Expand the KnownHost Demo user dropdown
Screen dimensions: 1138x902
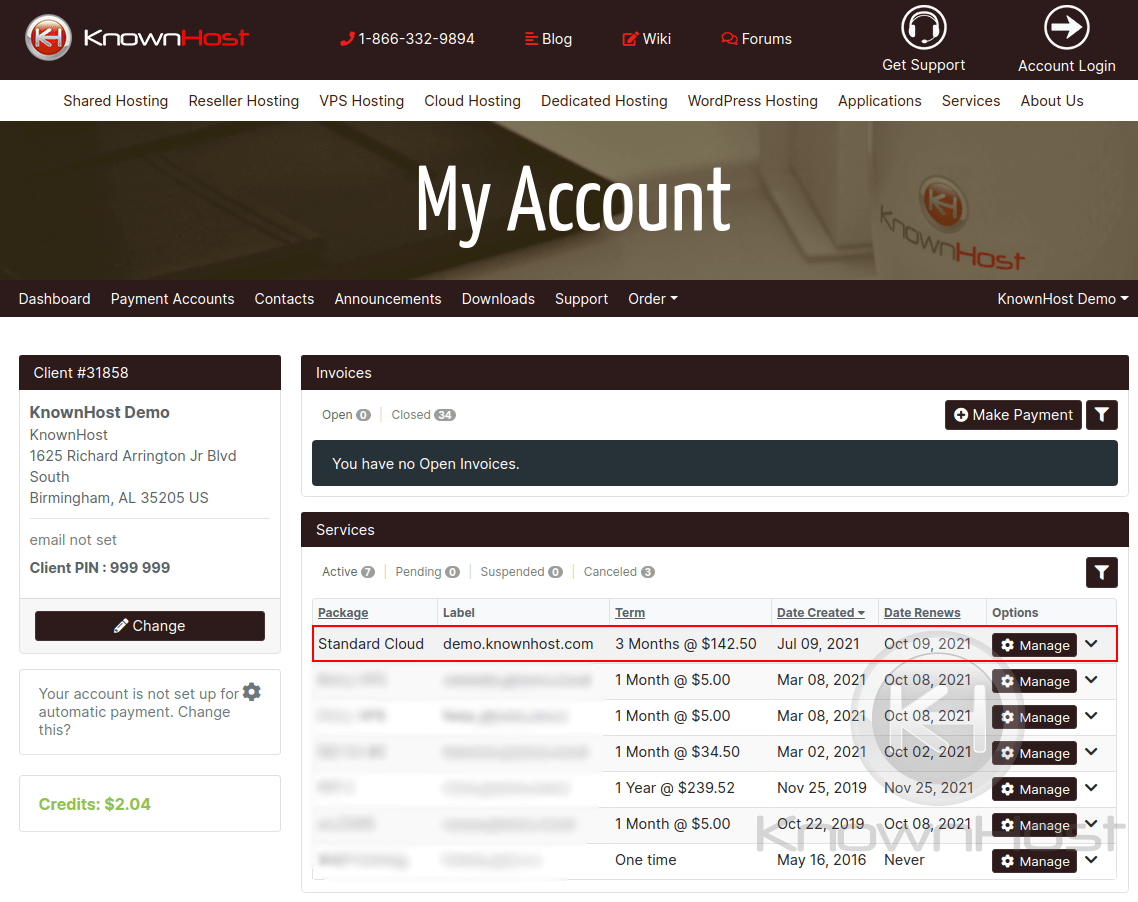pyautogui.click(x=1063, y=299)
